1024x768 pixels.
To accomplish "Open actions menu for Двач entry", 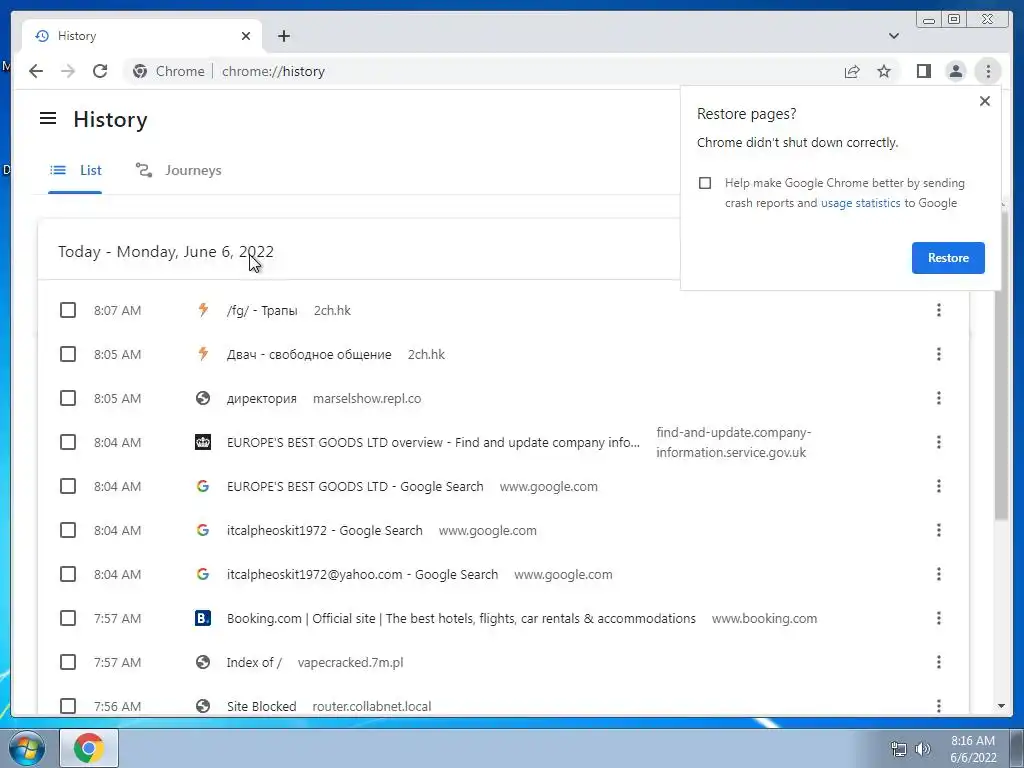I will click(x=938, y=354).
